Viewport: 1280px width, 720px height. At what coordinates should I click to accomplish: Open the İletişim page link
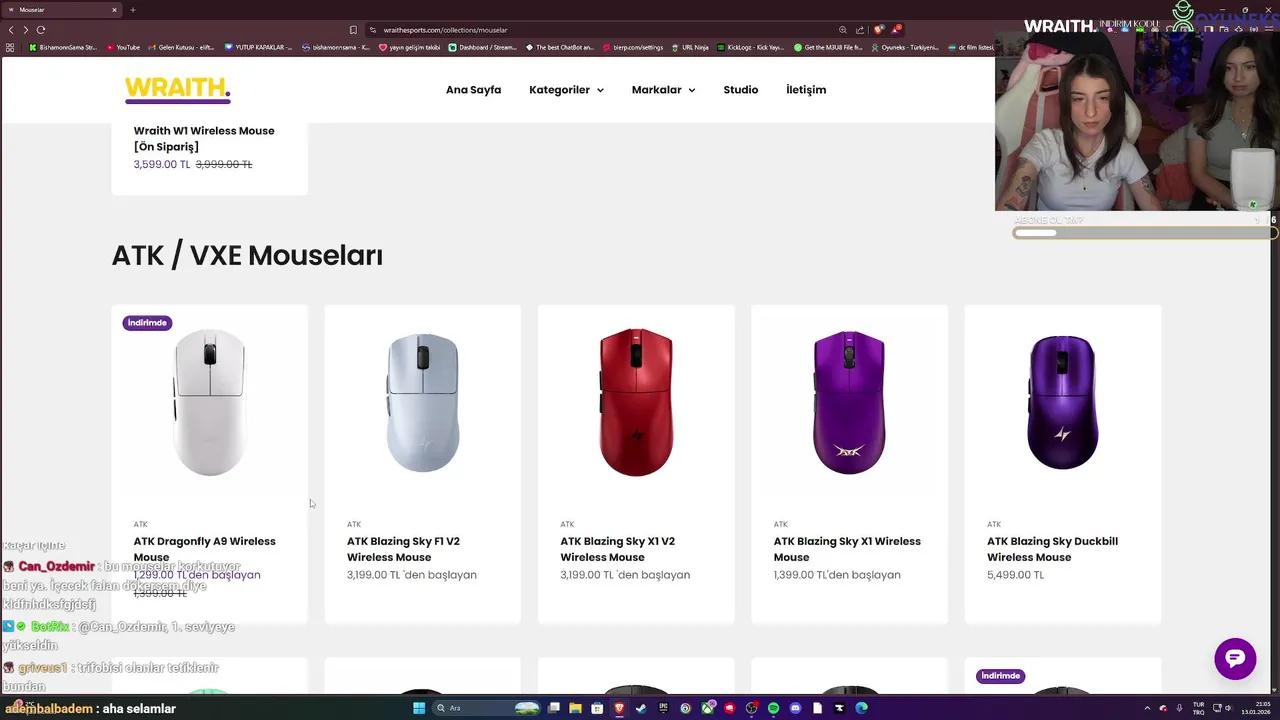806,90
